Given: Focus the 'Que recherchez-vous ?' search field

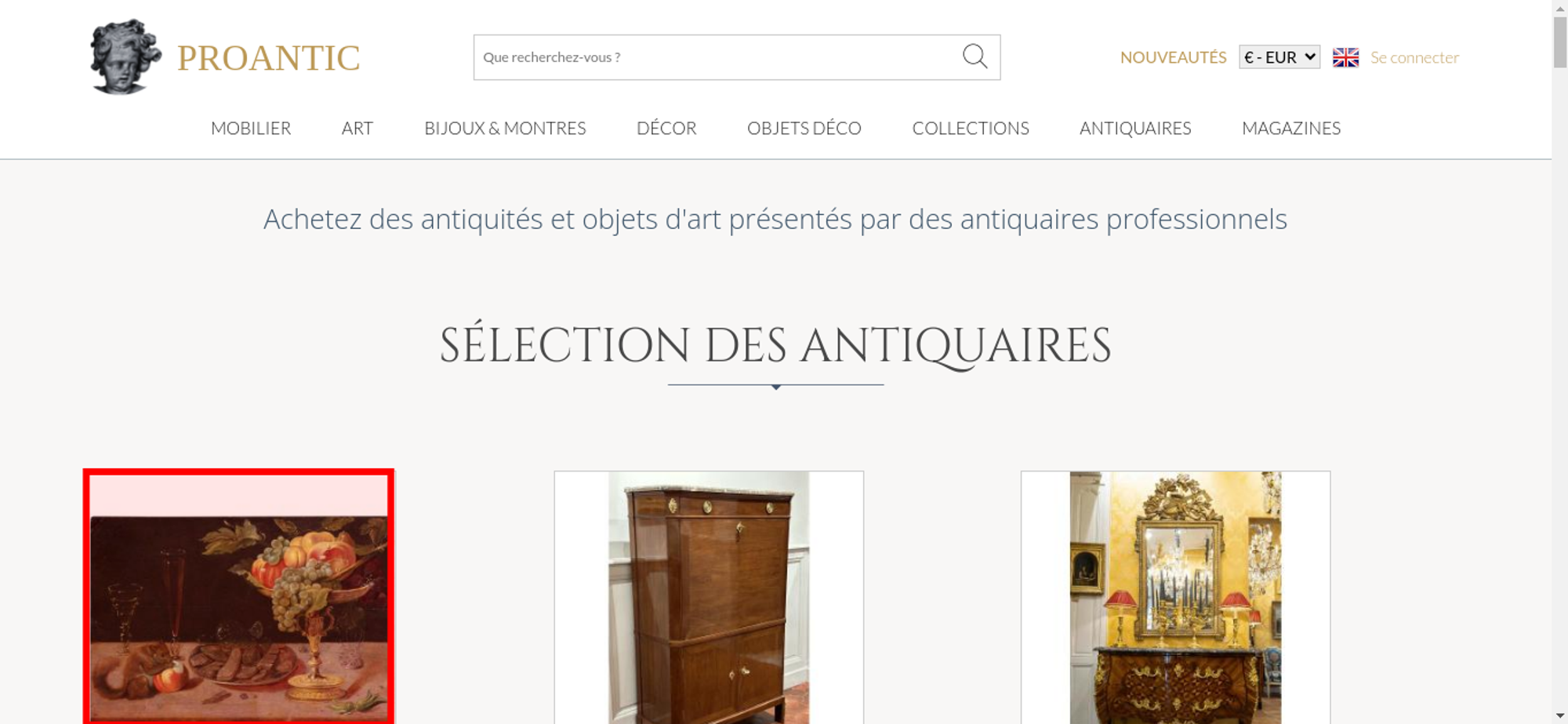Looking at the screenshot, I should [717, 57].
